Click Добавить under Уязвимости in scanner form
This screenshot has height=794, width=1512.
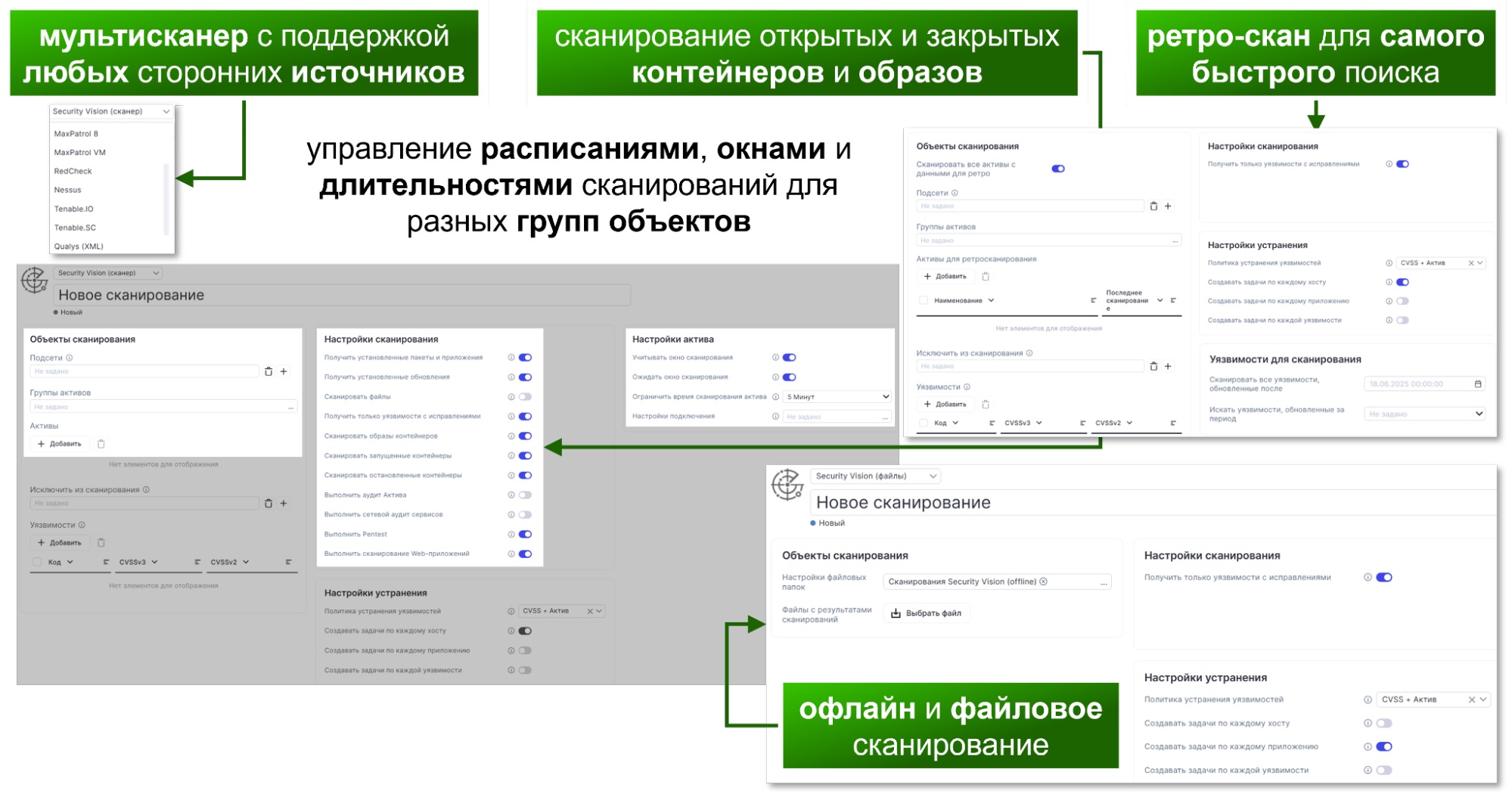(59, 543)
